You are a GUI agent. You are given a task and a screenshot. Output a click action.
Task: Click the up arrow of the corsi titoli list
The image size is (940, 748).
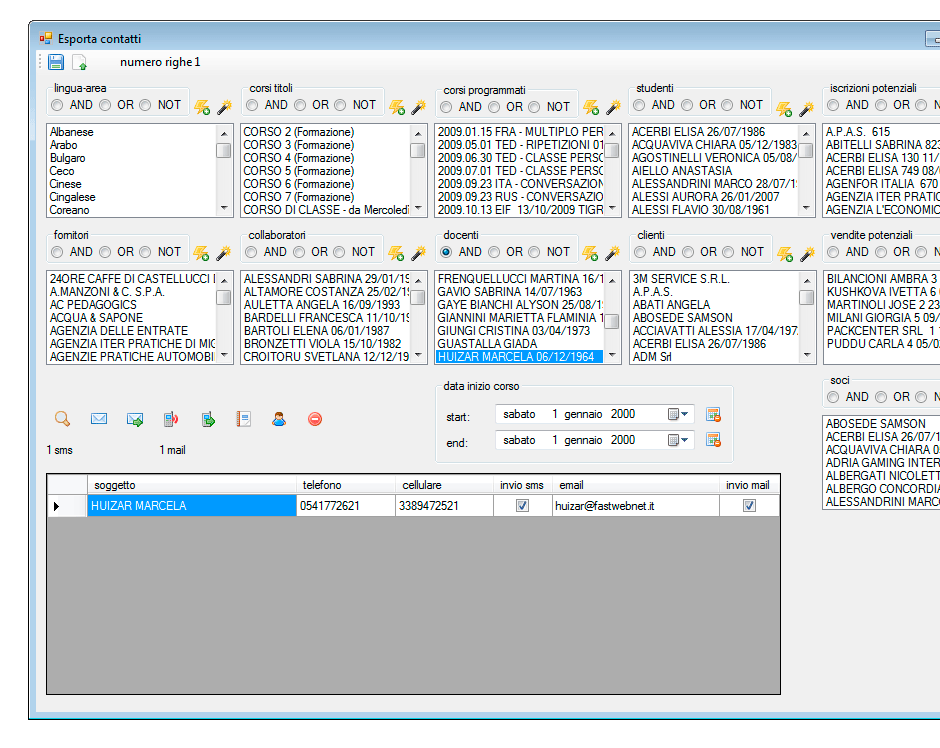[x=418, y=134]
